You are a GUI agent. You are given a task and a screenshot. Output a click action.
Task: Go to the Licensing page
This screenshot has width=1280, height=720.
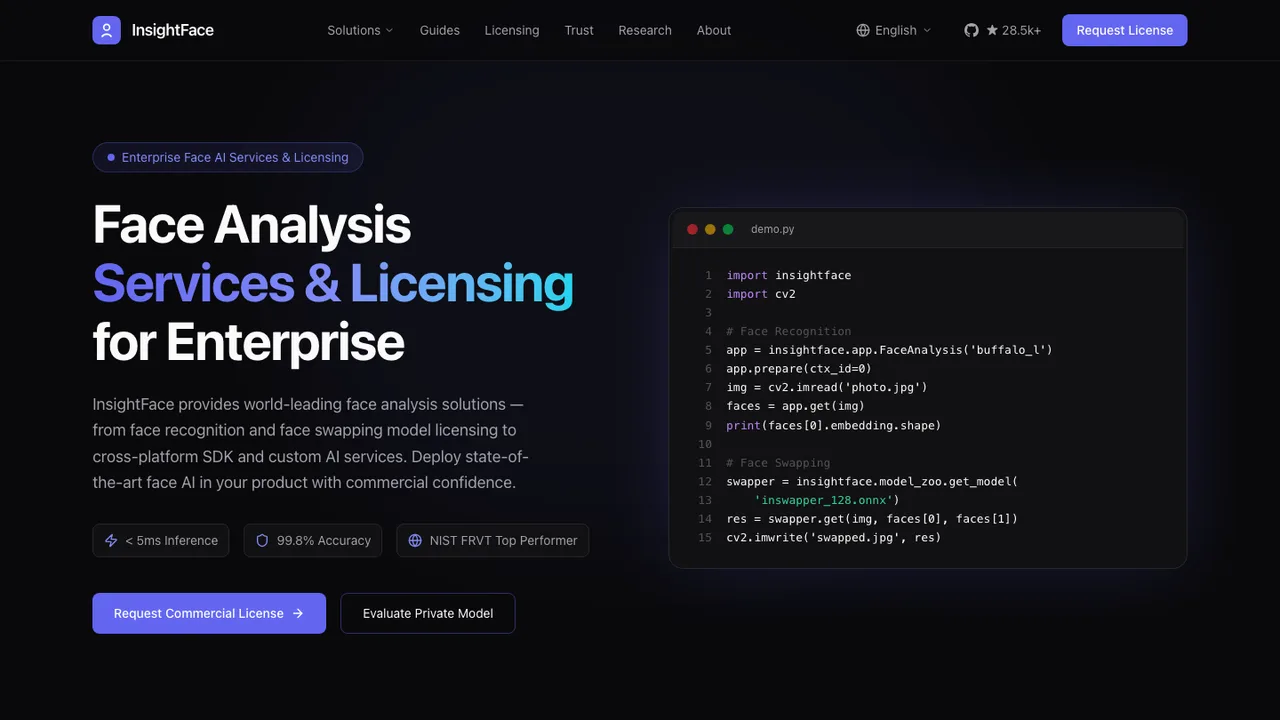[x=512, y=30]
